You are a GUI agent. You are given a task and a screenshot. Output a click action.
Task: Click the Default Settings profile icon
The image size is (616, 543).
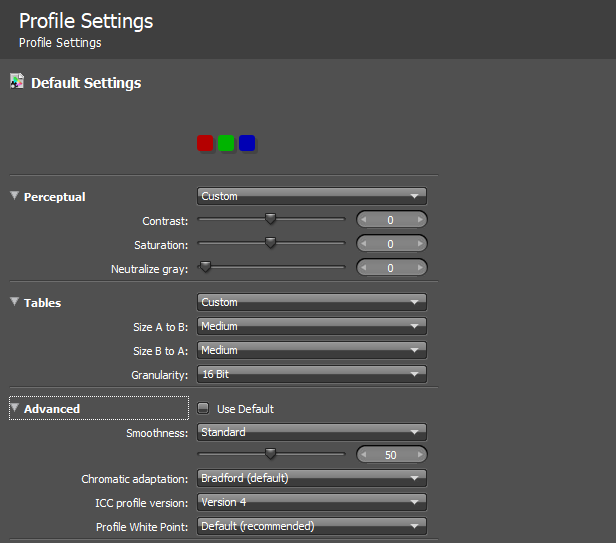pos(16,82)
